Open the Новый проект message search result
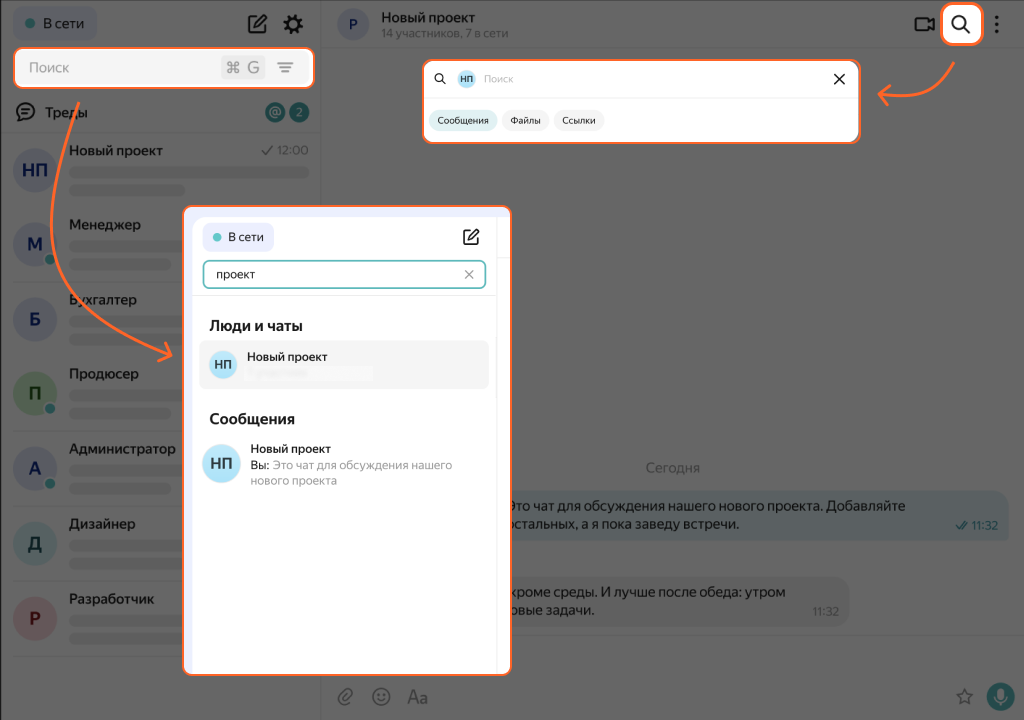This screenshot has height=720, width=1024. 343,465
